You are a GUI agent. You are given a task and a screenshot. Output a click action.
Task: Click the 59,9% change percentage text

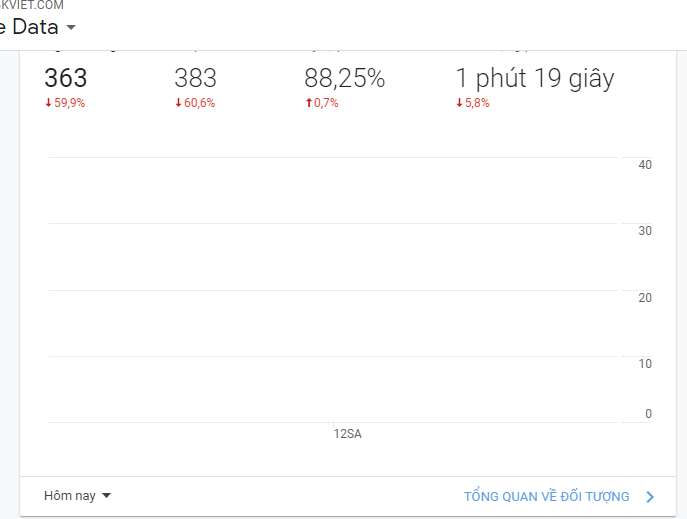pos(70,103)
